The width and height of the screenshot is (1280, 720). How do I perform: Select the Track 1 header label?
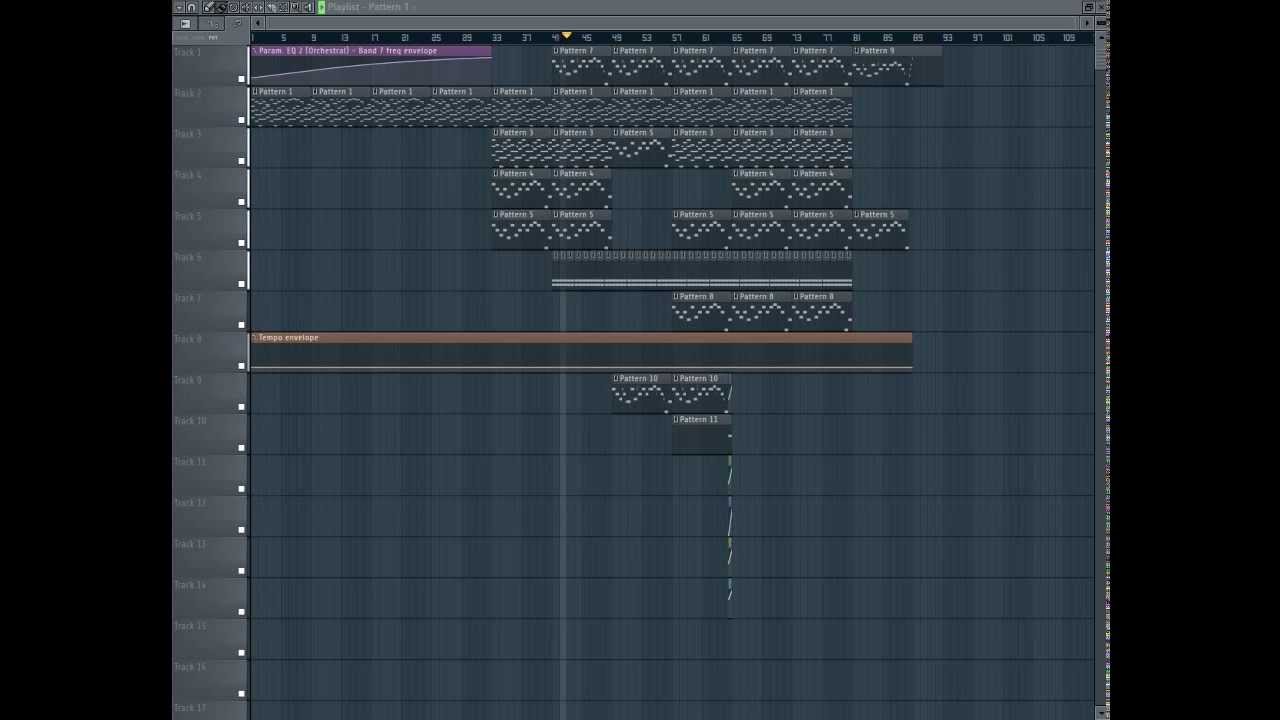187,52
